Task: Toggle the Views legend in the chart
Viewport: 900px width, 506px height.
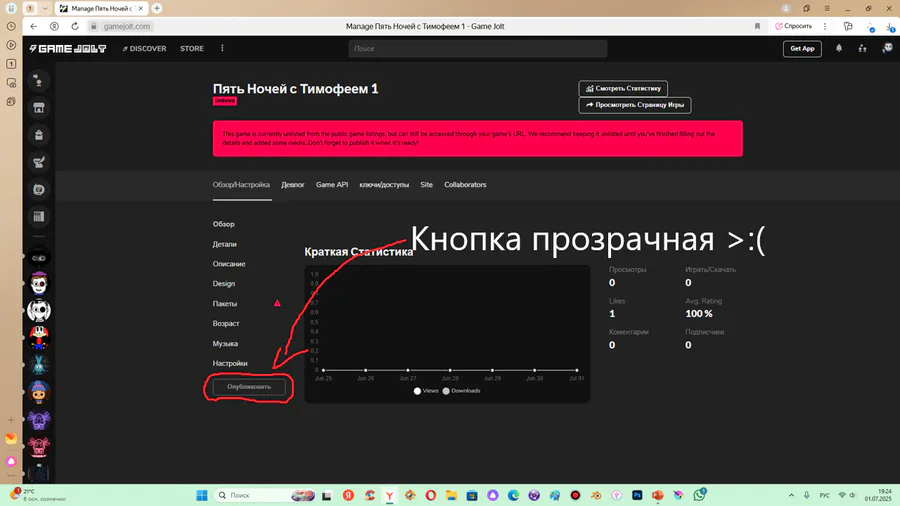Action: click(426, 391)
